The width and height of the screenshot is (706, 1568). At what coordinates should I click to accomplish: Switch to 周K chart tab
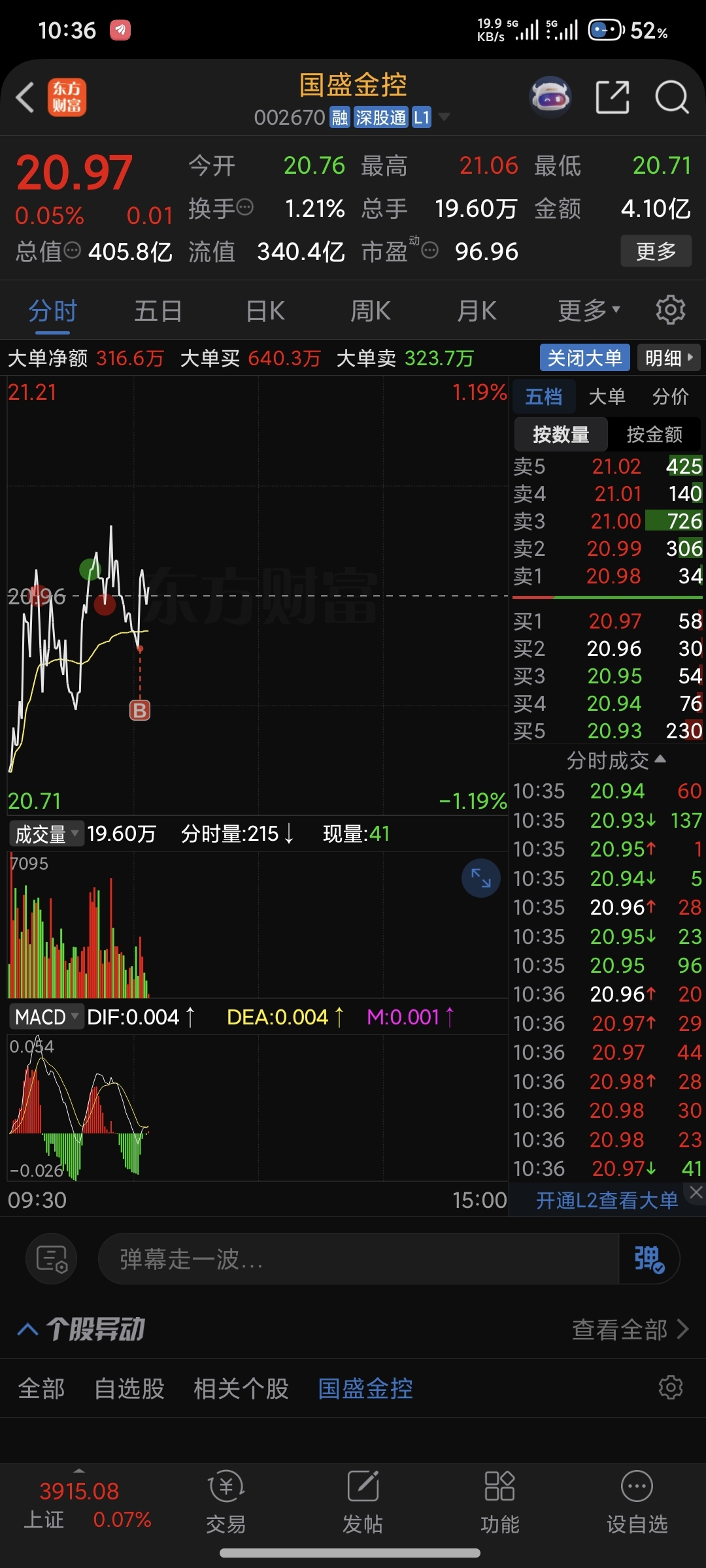[x=370, y=311]
